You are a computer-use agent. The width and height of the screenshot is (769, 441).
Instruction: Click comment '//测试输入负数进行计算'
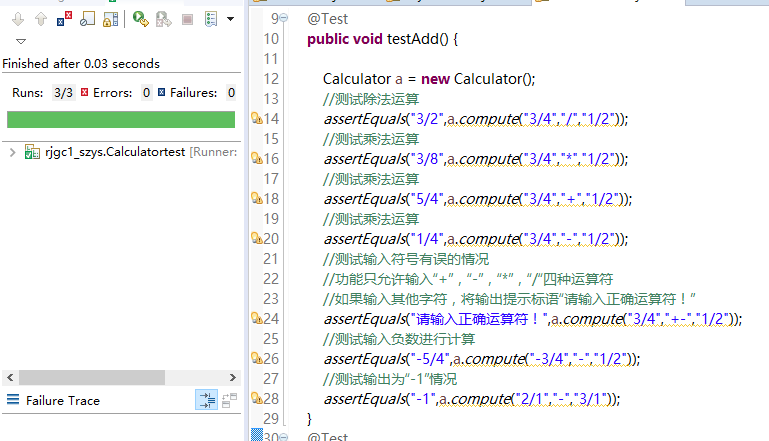point(399,339)
